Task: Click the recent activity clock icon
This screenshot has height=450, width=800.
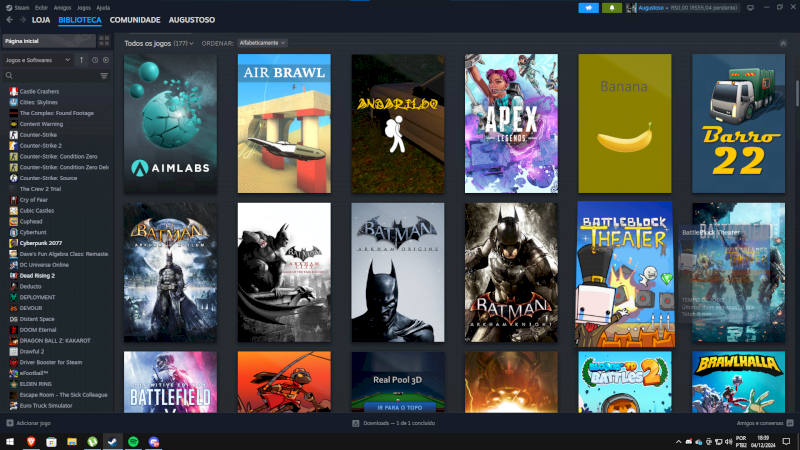Action: tap(95, 60)
